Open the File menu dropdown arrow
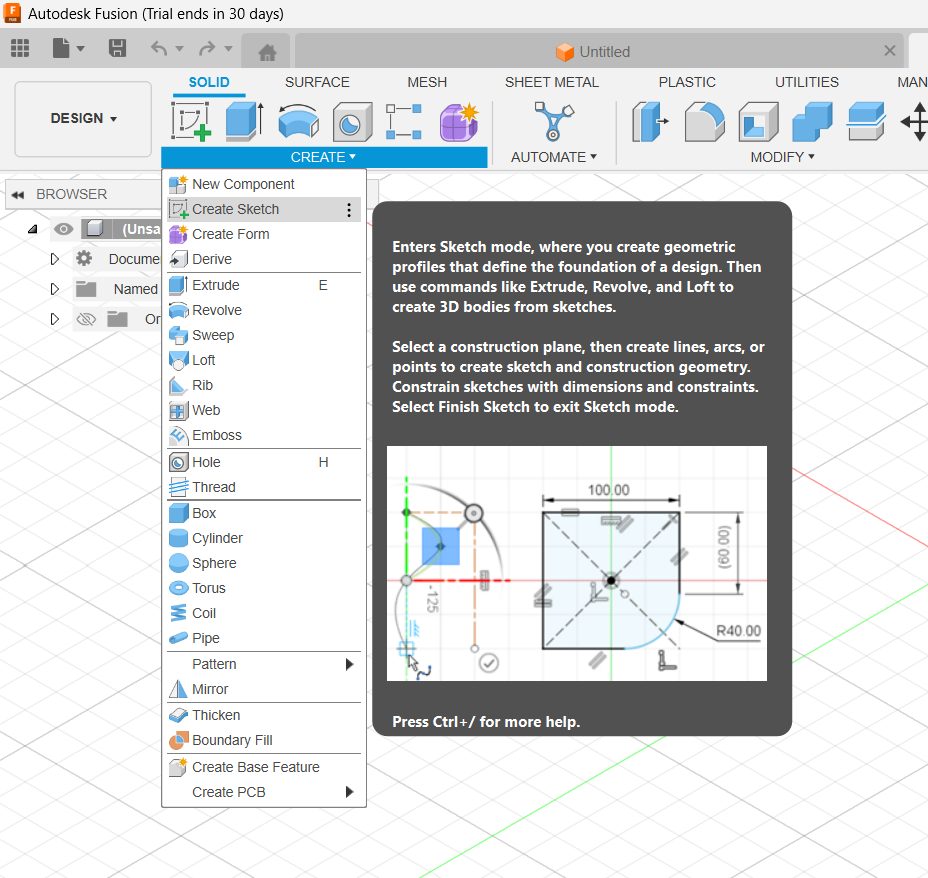The image size is (928, 878). (x=80, y=49)
